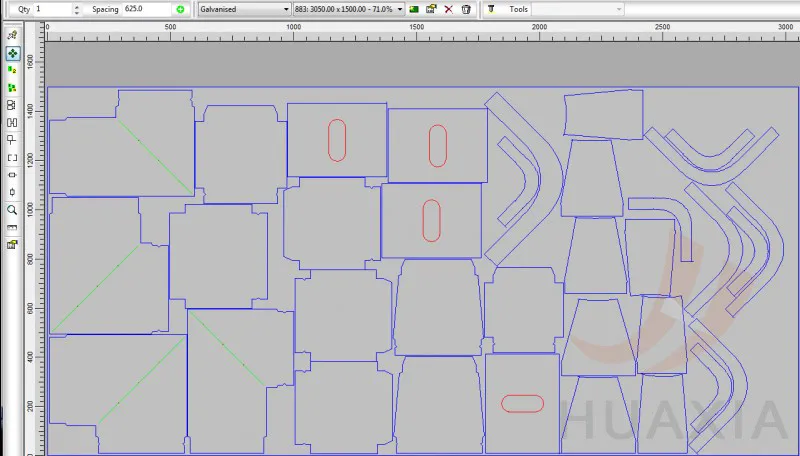Select the ruler measure tool

click(12, 227)
